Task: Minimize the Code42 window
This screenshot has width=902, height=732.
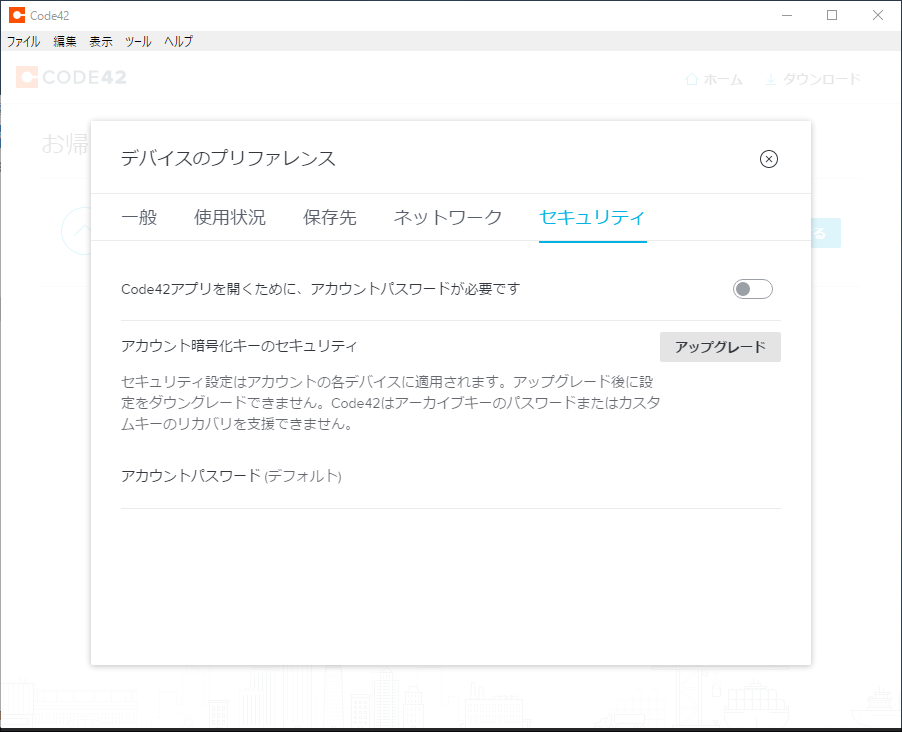Action: pos(787,16)
